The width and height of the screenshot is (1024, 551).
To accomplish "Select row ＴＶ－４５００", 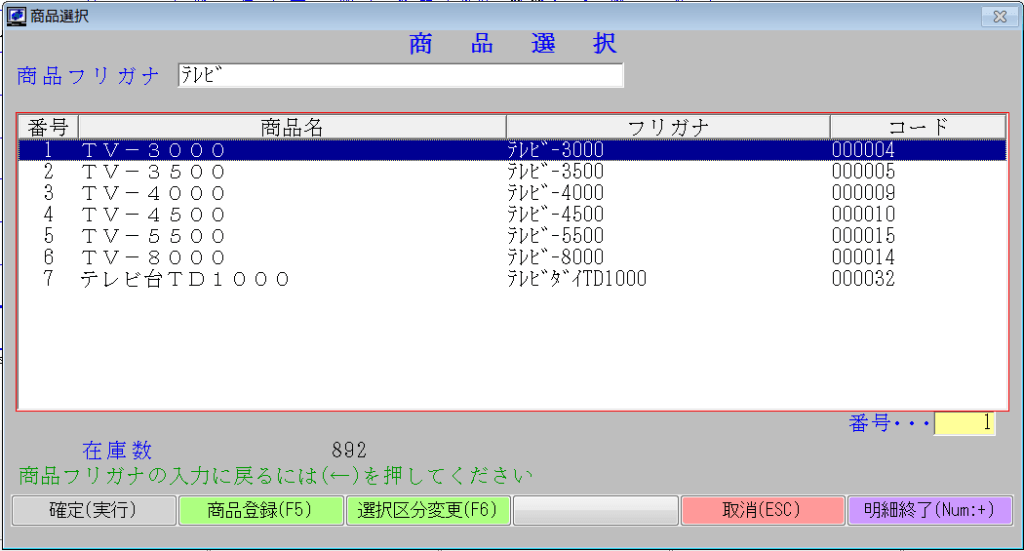I will point(512,215).
